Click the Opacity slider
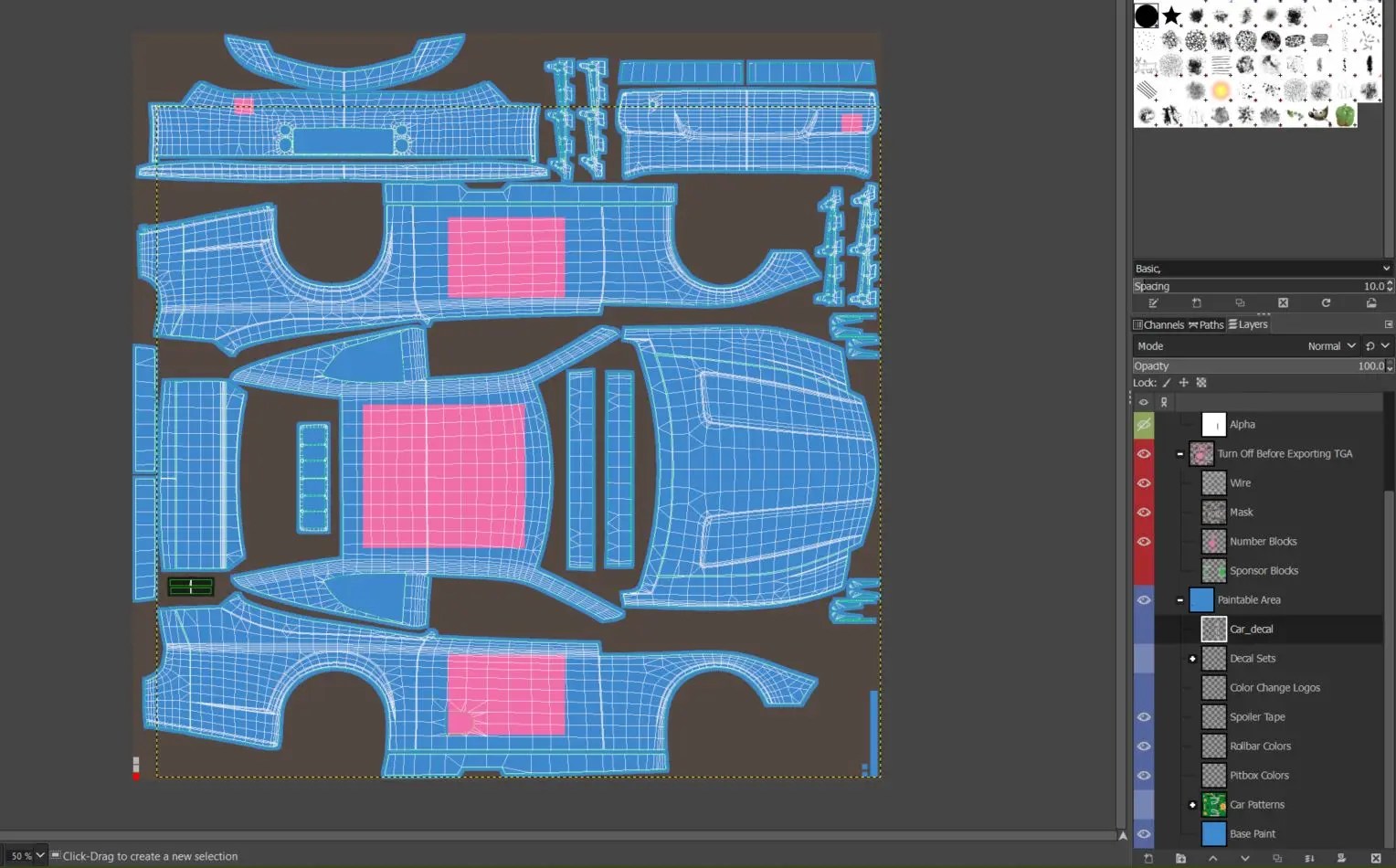Viewport: 1396px width, 868px height. point(1261,365)
